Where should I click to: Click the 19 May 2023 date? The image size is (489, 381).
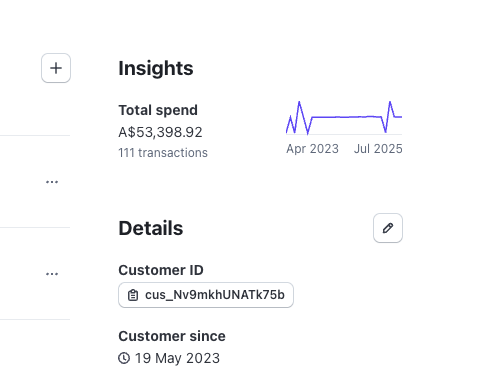coord(177,358)
